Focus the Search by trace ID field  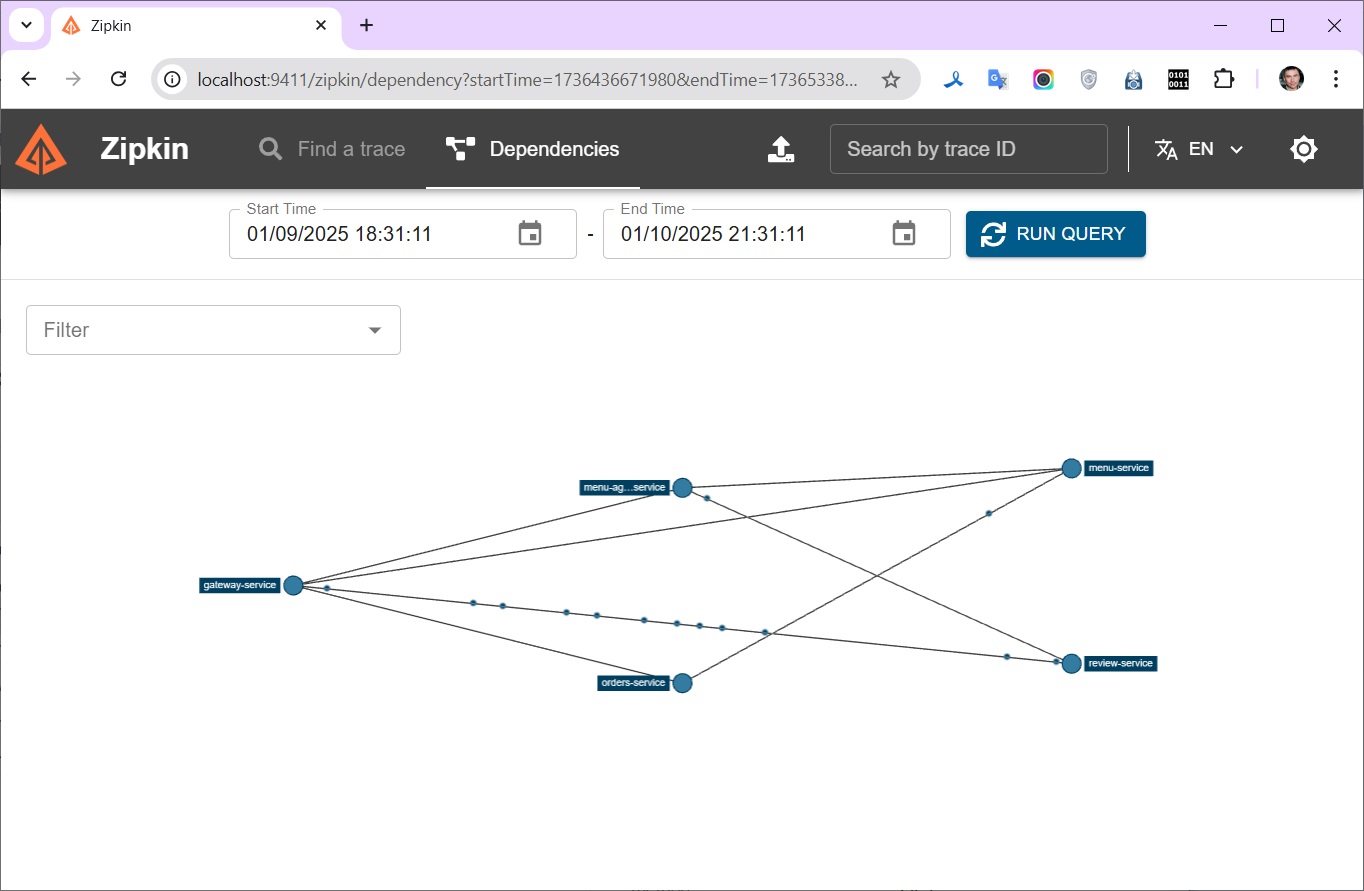[x=968, y=149]
